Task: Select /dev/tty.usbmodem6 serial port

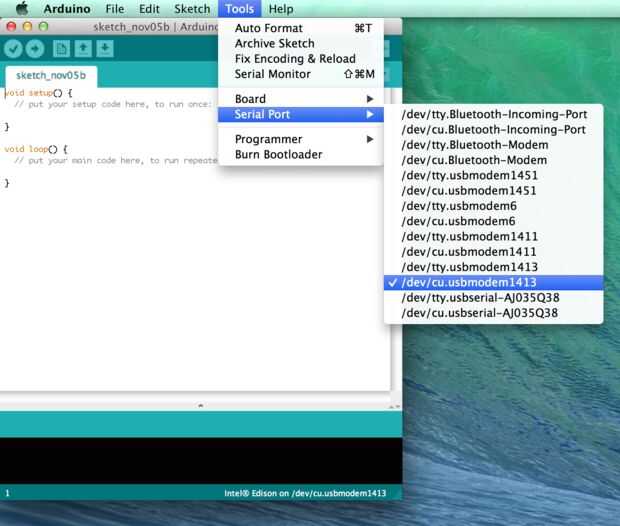Action: coord(493,206)
